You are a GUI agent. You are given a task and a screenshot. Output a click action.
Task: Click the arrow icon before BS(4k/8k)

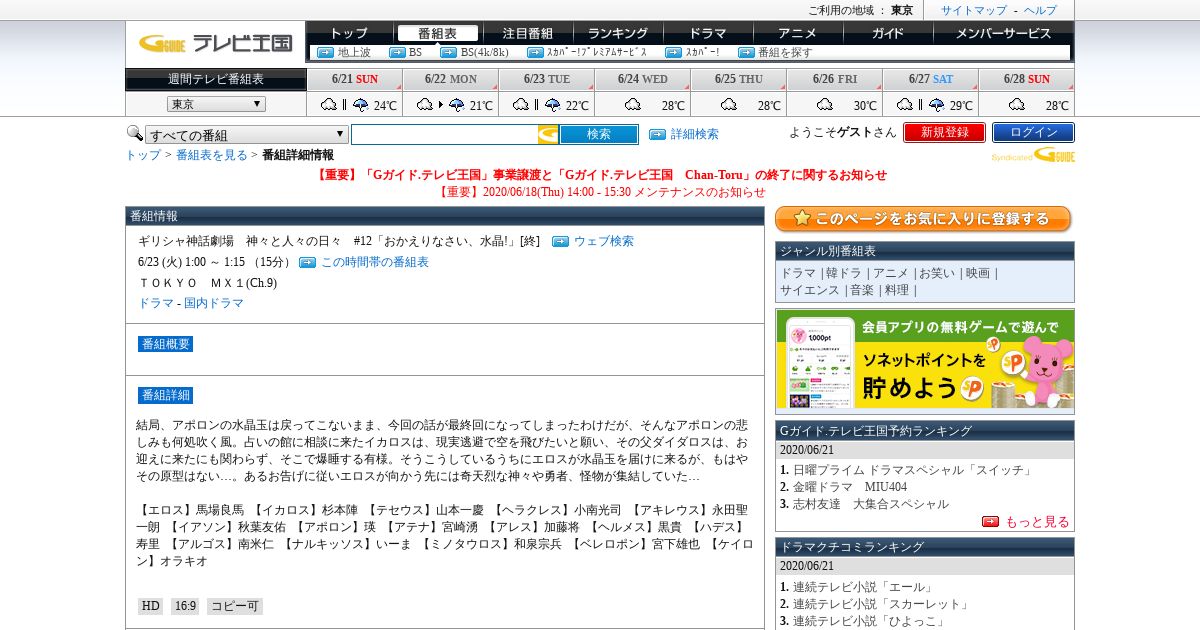[448, 52]
